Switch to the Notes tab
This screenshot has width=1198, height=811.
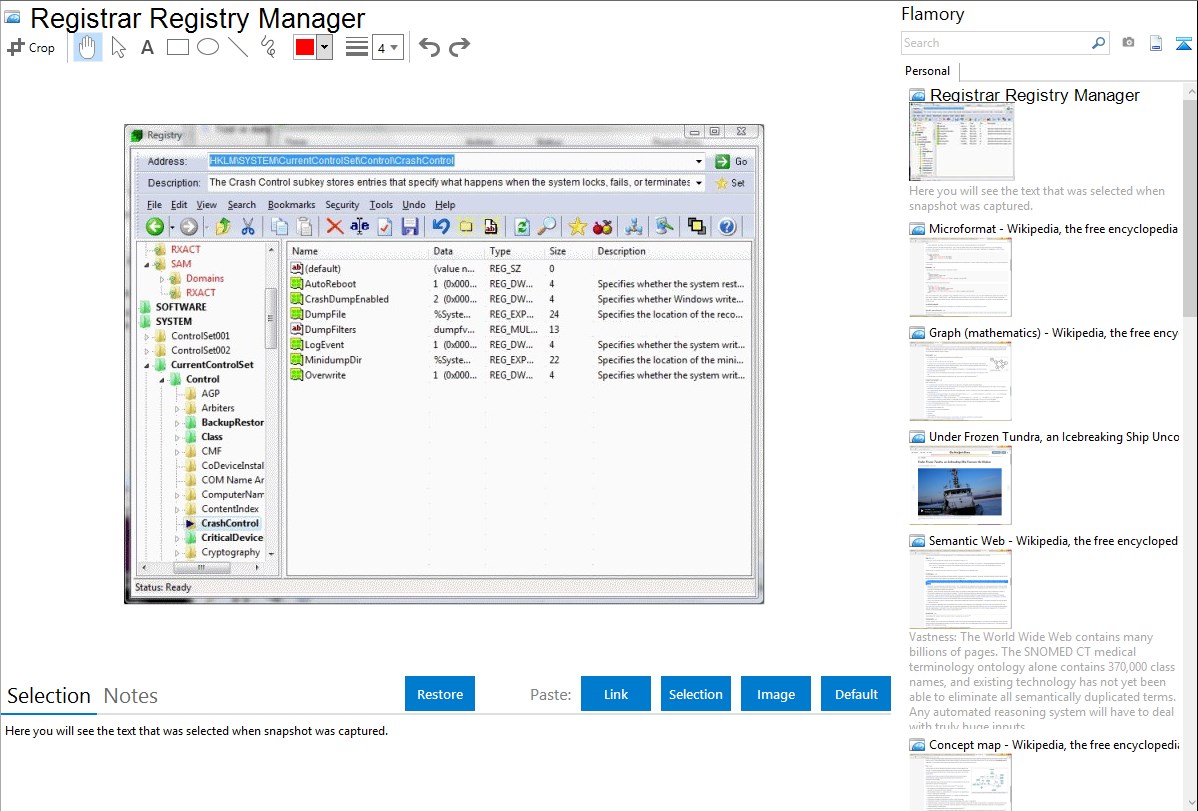coord(131,696)
